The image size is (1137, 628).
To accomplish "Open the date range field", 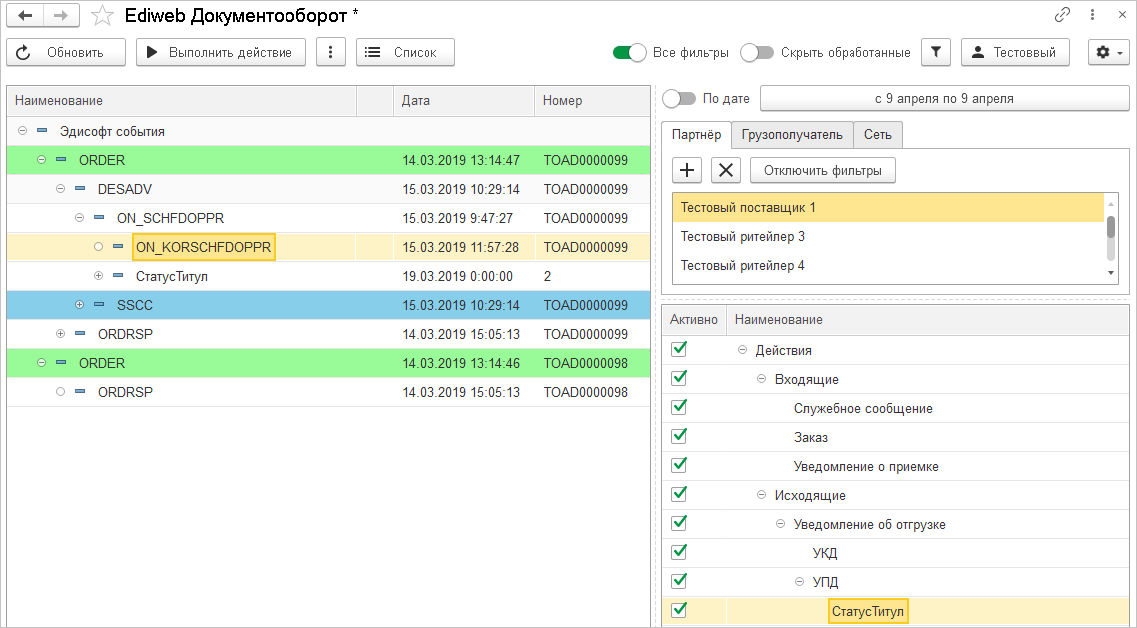I will 944,98.
